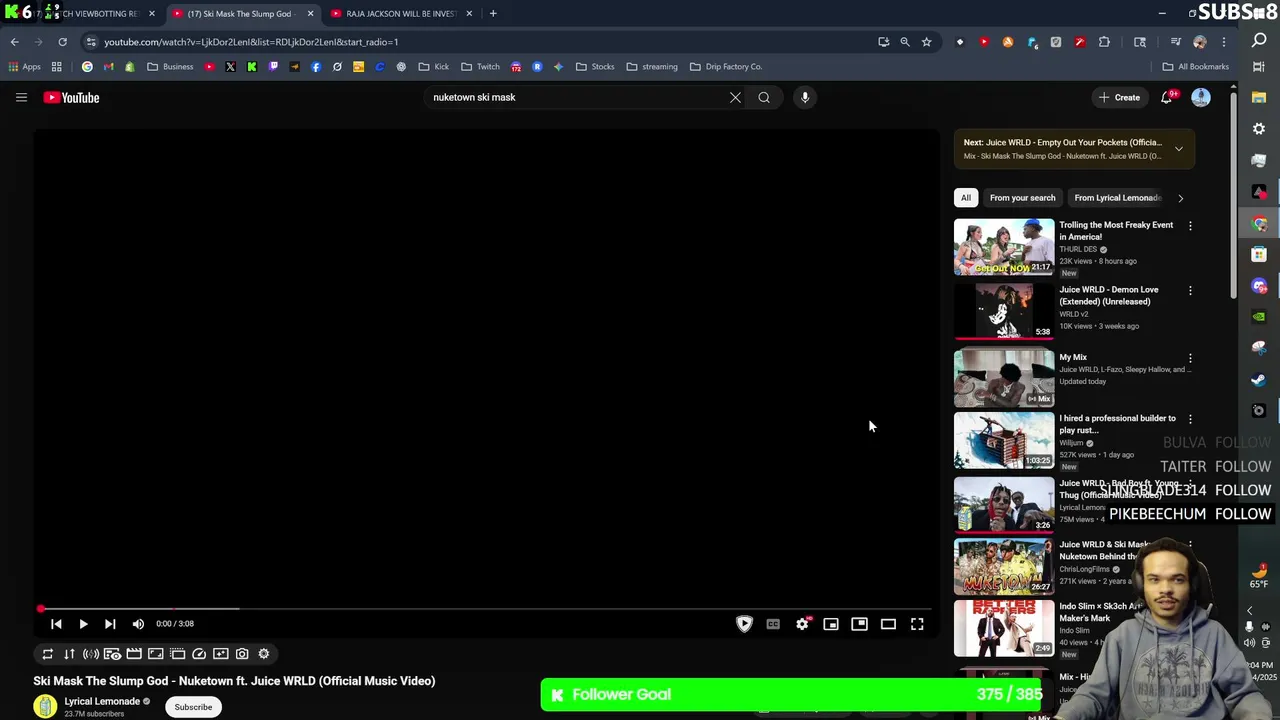Open the Kick bookmarks folder
Image resolution: width=1280 pixels, height=720 pixels.
pos(434,67)
